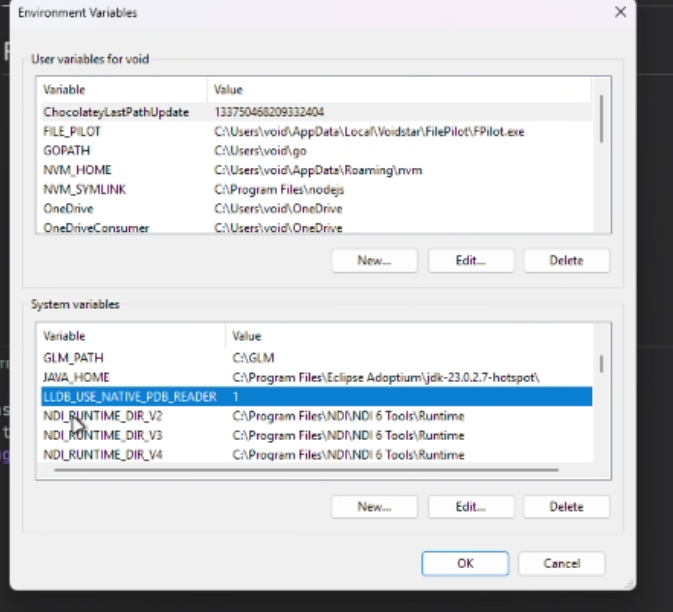Click Delete button under System variables
The image size is (673, 612).
[566, 507]
